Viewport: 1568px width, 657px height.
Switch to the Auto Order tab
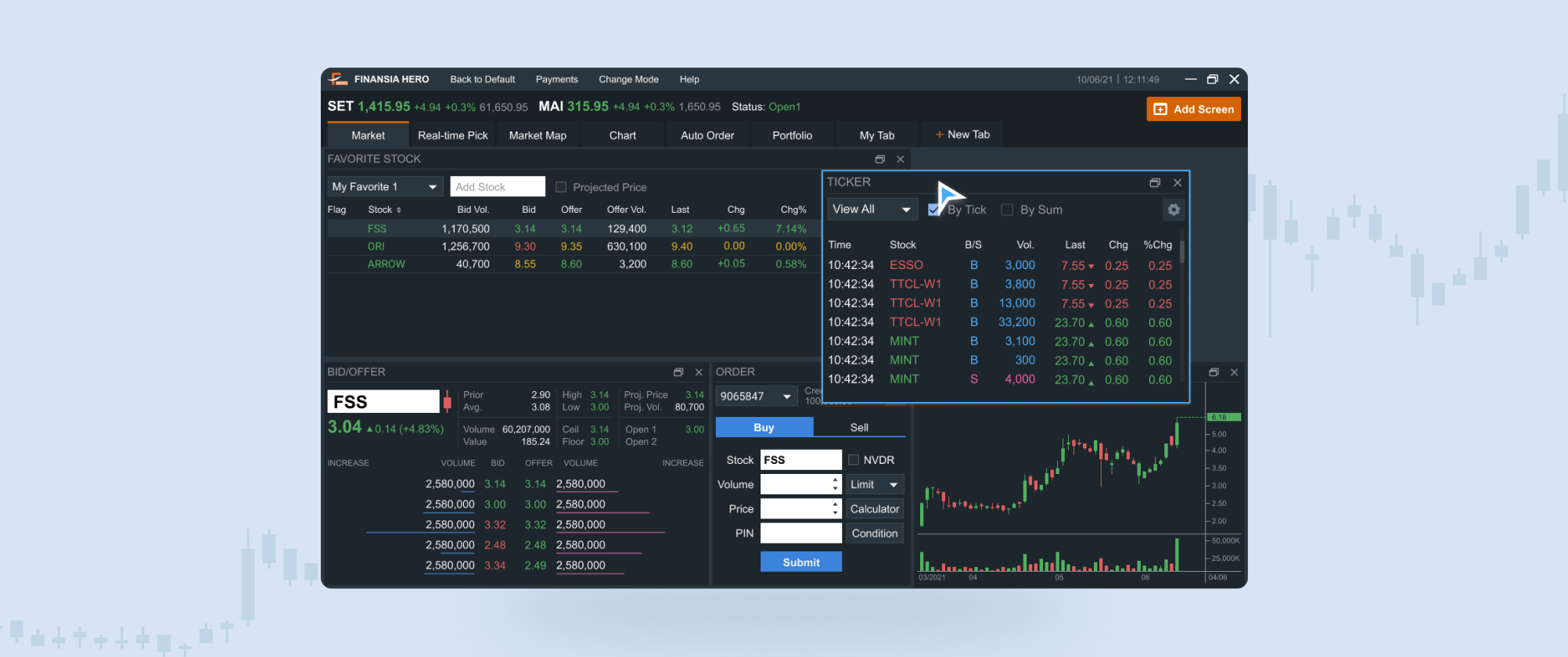pyautogui.click(x=707, y=135)
